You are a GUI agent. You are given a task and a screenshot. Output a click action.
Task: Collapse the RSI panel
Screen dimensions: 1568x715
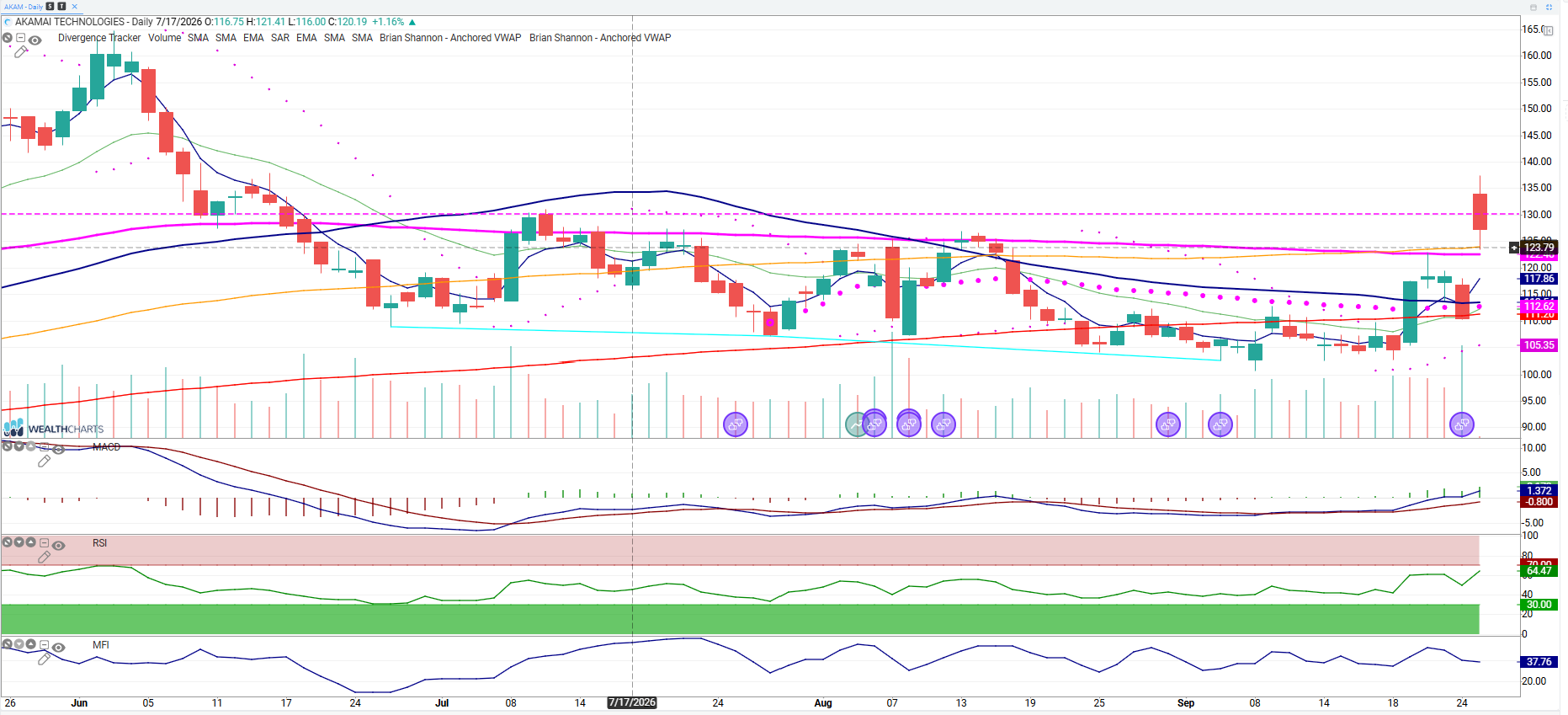pos(45,543)
